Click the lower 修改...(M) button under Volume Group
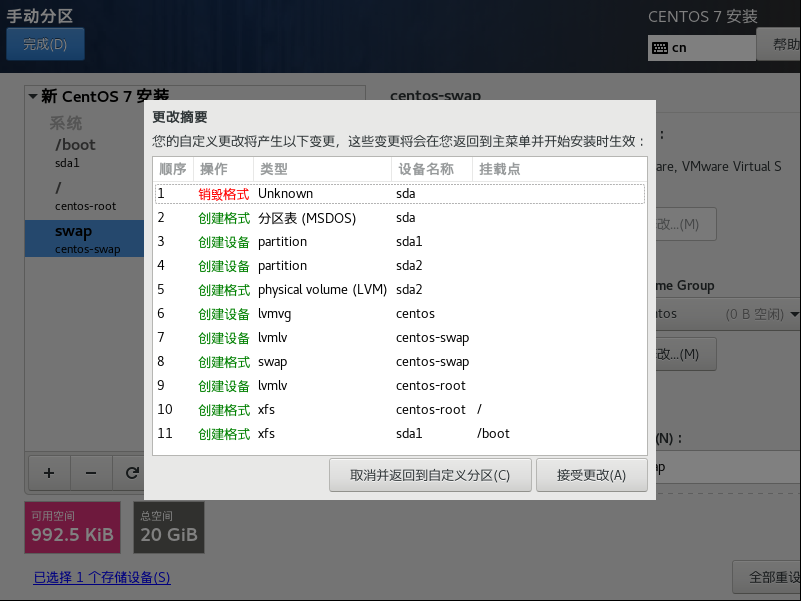This screenshot has width=801, height=601. [686, 354]
